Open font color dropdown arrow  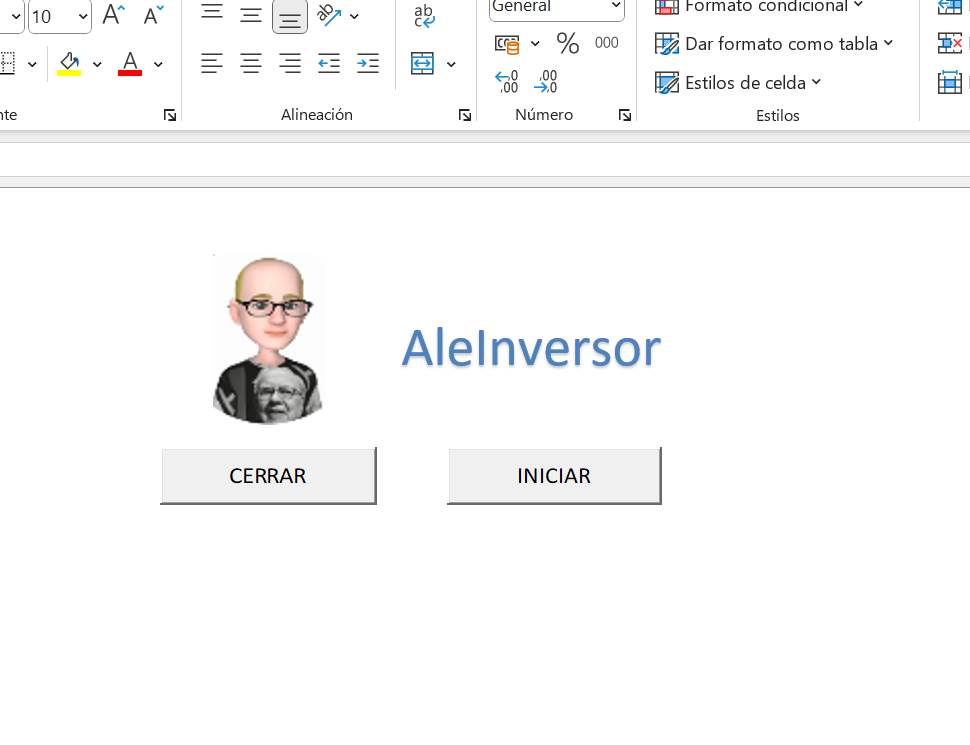158,64
